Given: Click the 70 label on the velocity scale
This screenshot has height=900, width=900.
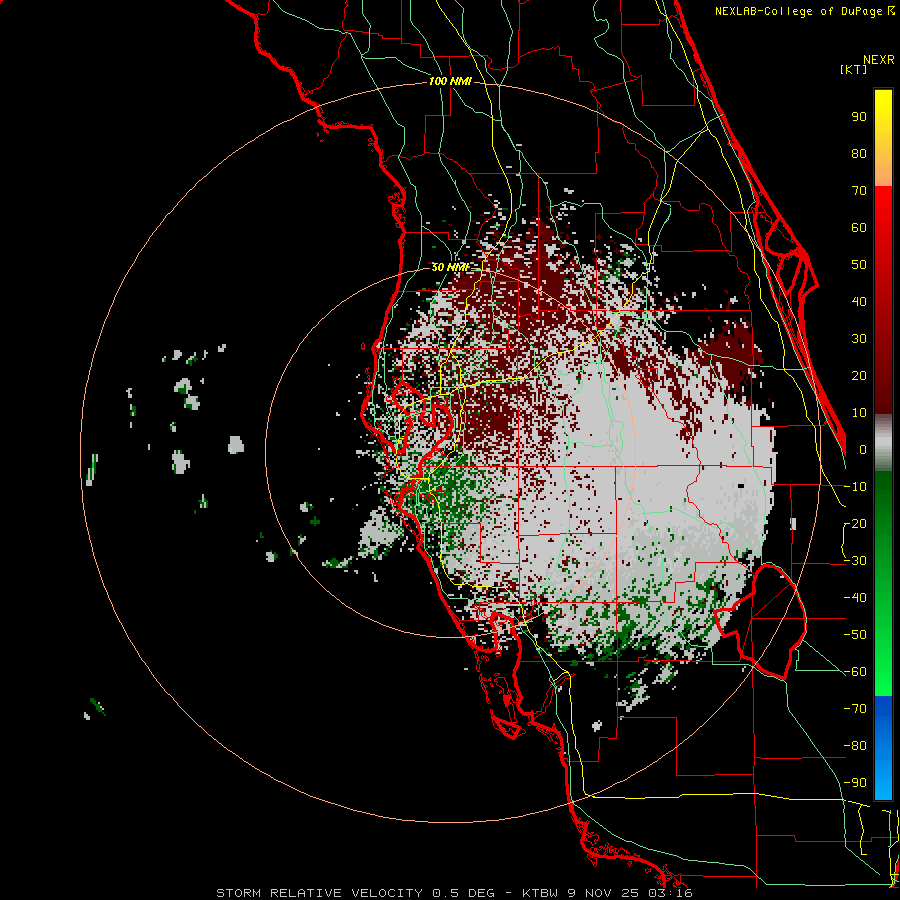Looking at the screenshot, I should (859, 191).
